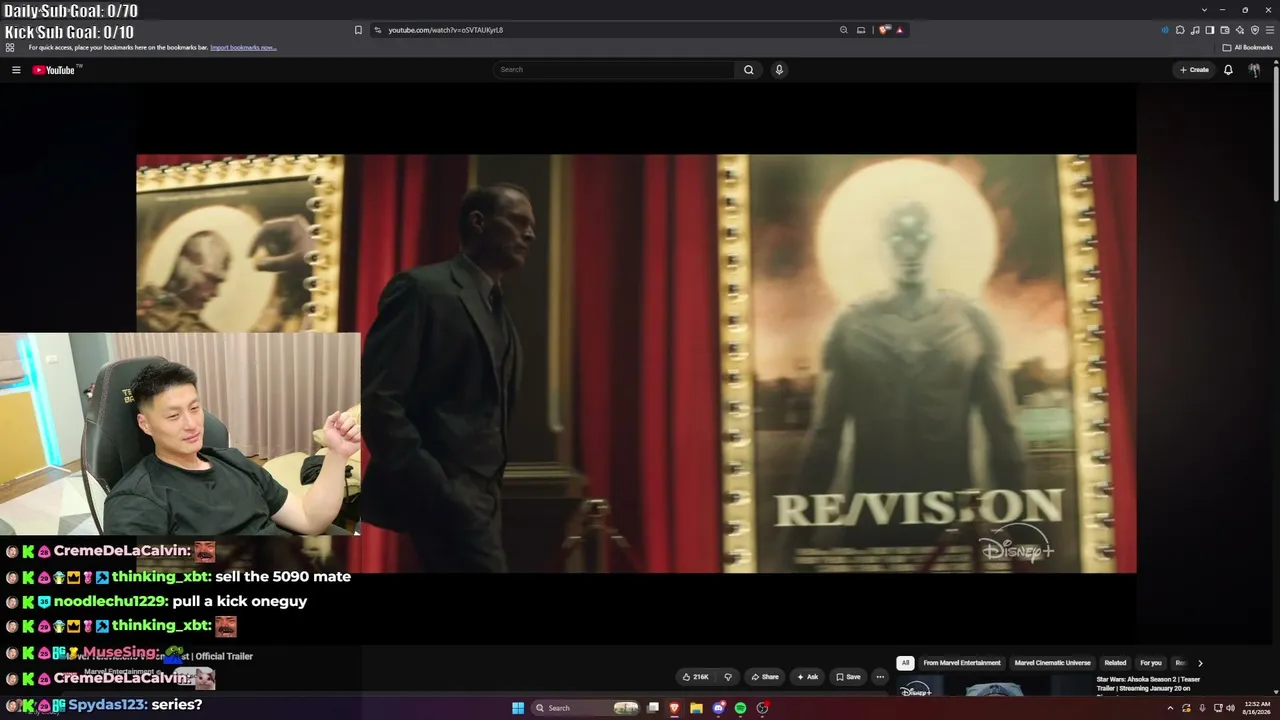Open the YouTube account avatar menu
Image resolution: width=1280 pixels, height=720 pixels.
1254,70
